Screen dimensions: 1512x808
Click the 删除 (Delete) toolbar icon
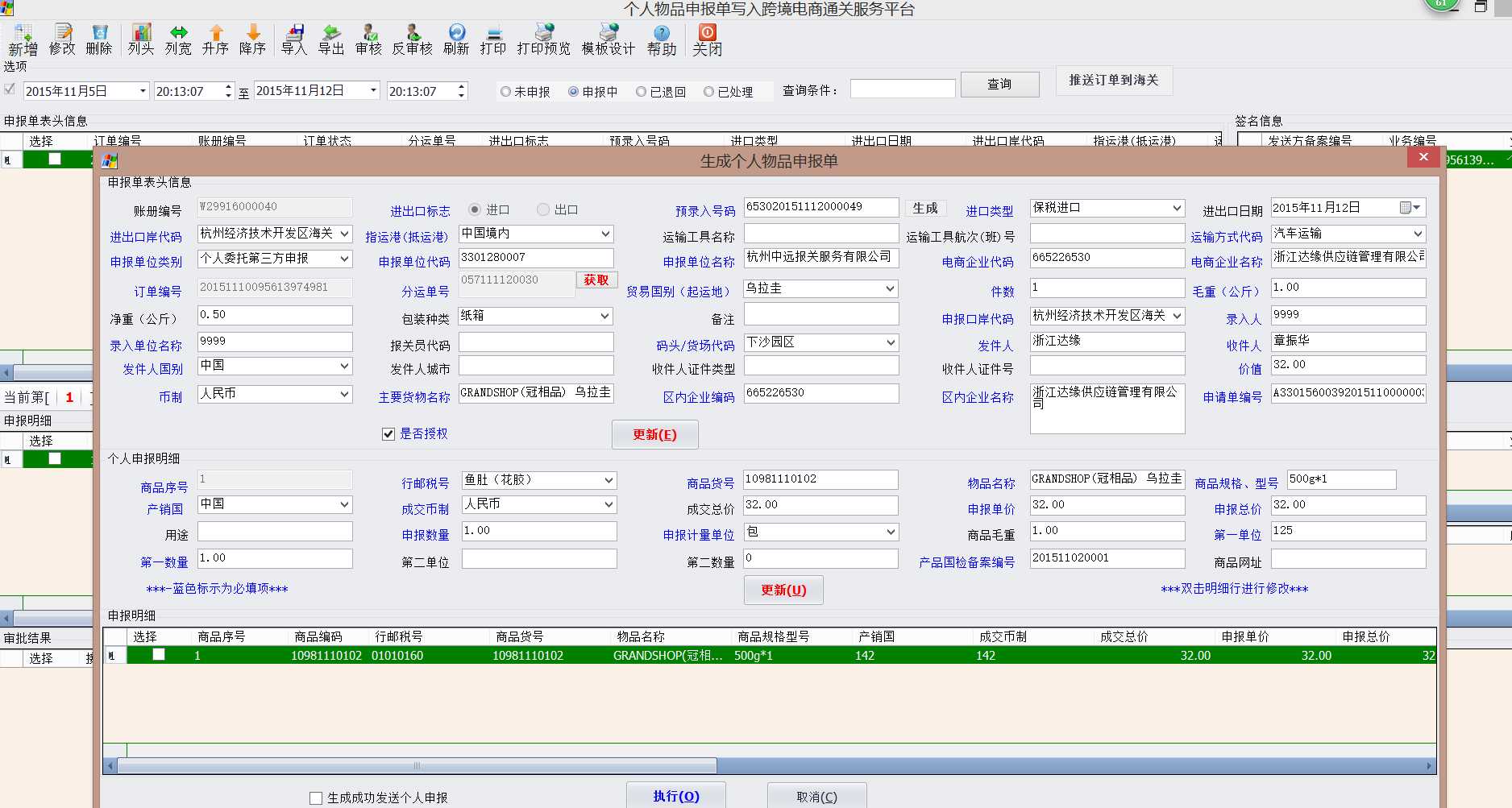(x=99, y=39)
